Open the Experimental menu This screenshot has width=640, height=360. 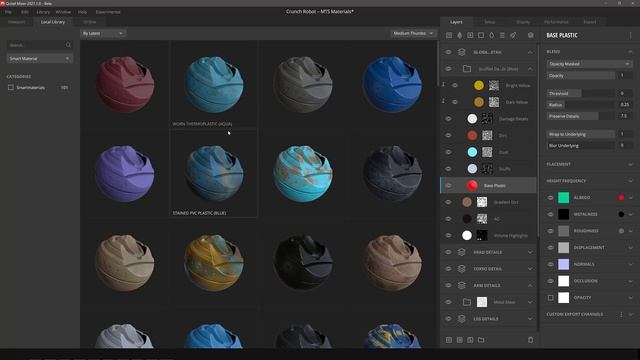tap(108, 12)
